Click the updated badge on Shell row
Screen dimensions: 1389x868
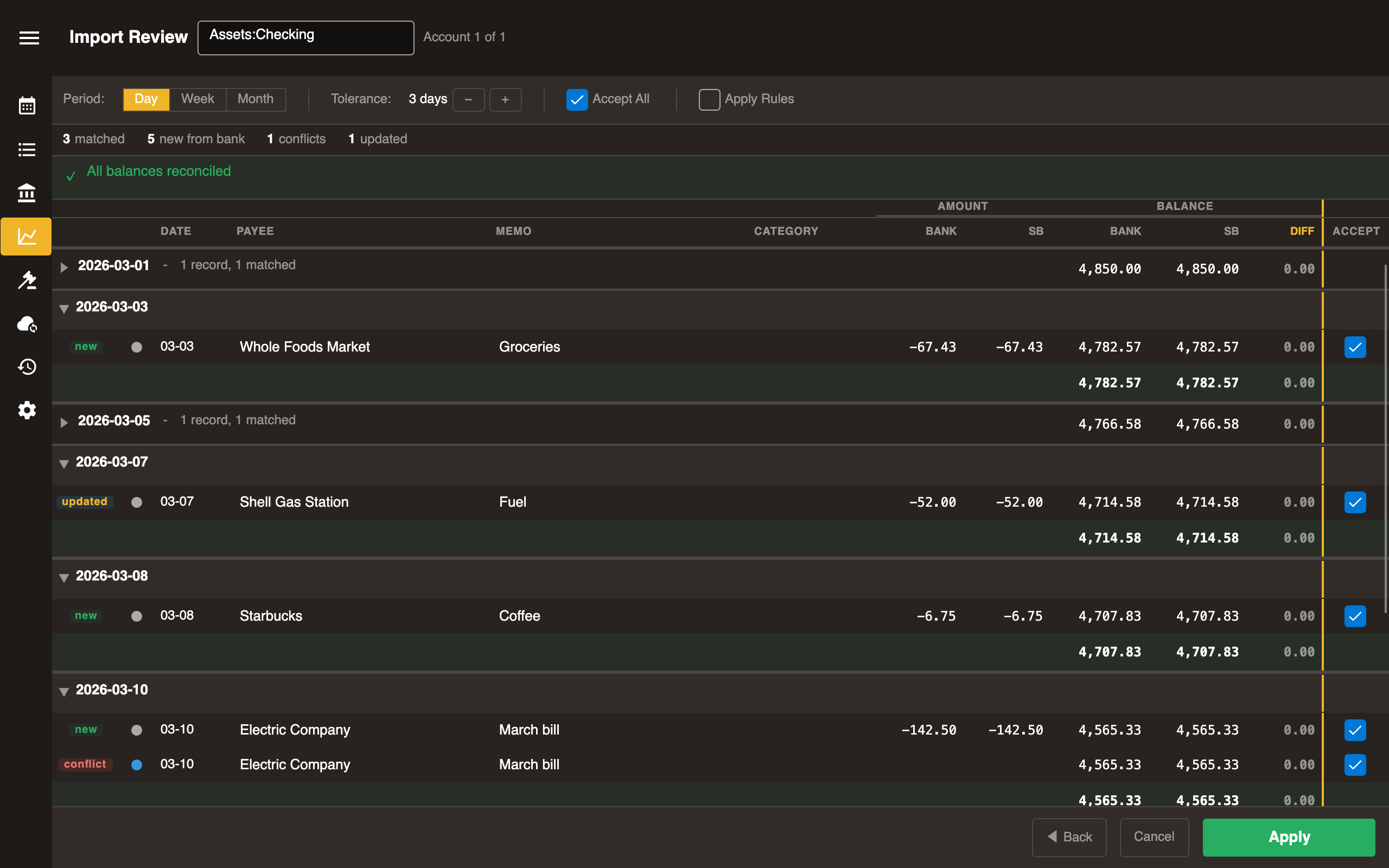tap(85, 502)
